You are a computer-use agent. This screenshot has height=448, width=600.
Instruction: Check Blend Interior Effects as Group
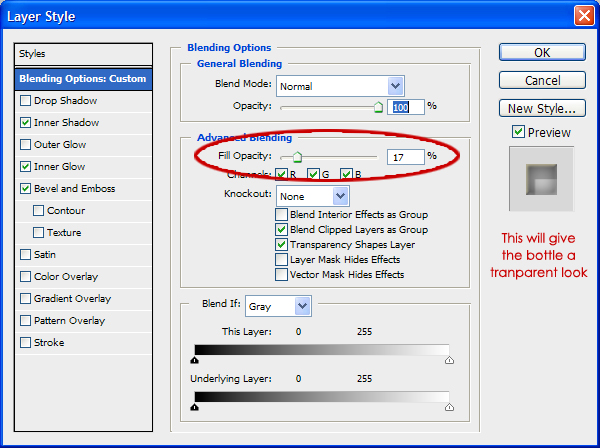(281, 215)
